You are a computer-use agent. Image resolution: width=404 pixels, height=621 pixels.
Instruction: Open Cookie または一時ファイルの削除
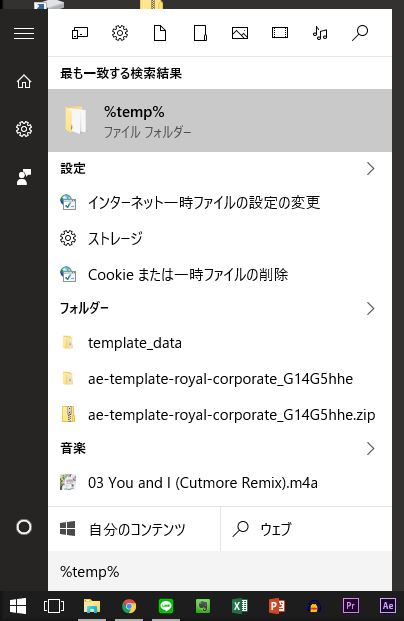tap(220, 274)
